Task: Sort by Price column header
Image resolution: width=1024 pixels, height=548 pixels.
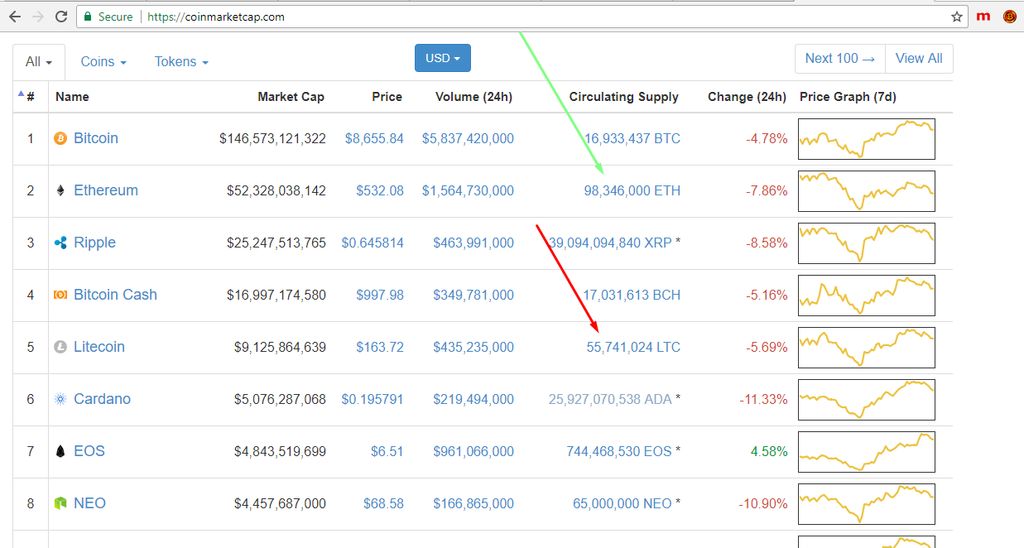Action: pos(387,97)
